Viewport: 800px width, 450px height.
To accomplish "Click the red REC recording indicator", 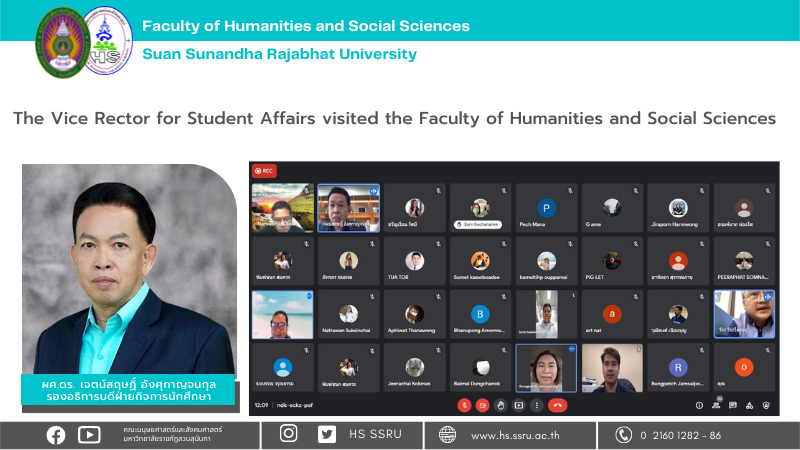I will [x=265, y=171].
